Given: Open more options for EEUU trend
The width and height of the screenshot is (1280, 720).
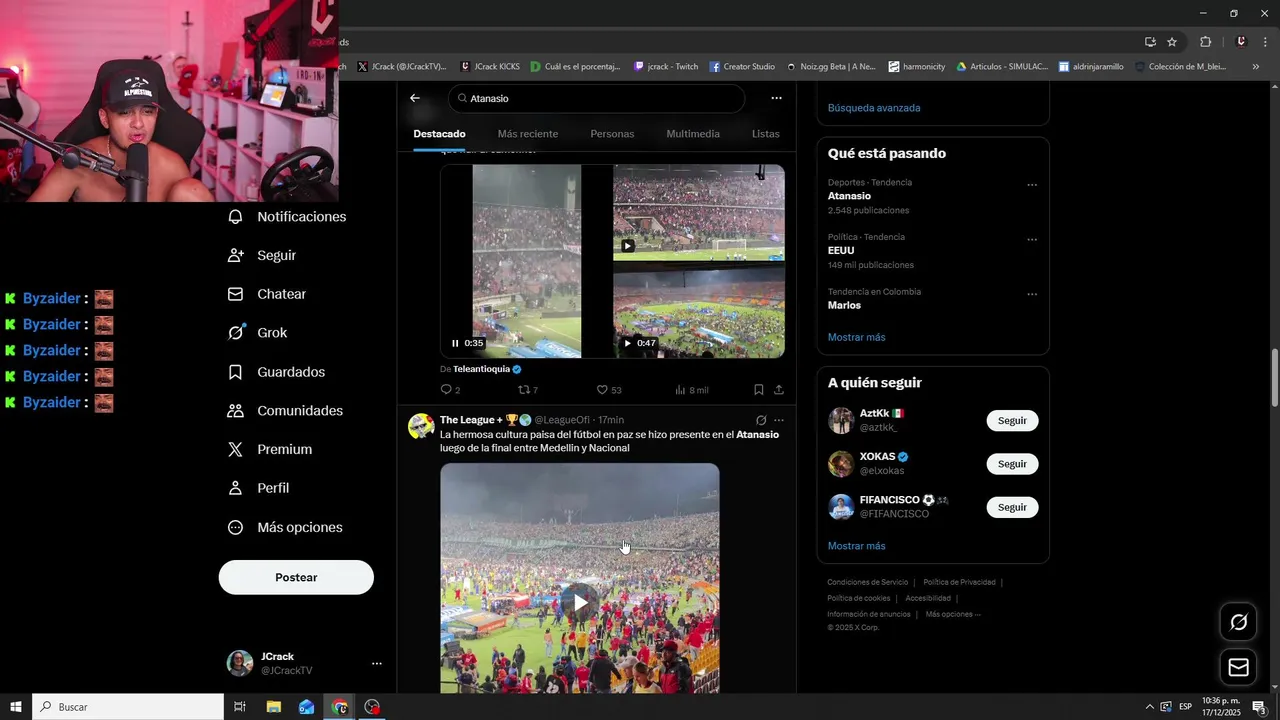Looking at the screenshot, I should [1032, 240].
